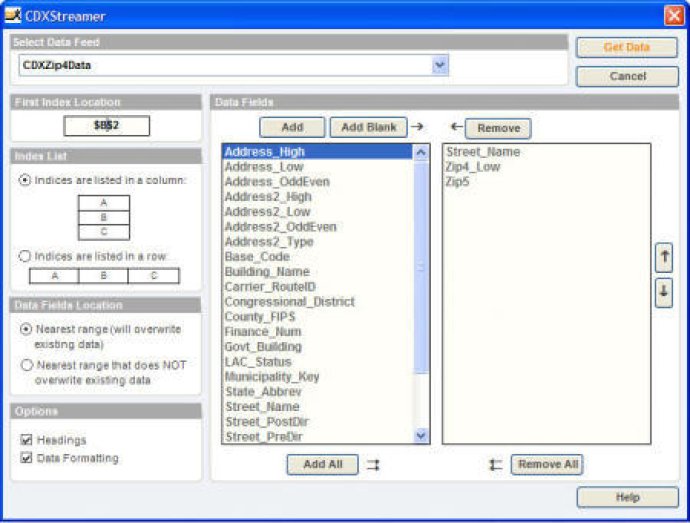The height and width of the screenshot is (523, 690).
Task: Click the move down arrow button
Action: point(664,292)
